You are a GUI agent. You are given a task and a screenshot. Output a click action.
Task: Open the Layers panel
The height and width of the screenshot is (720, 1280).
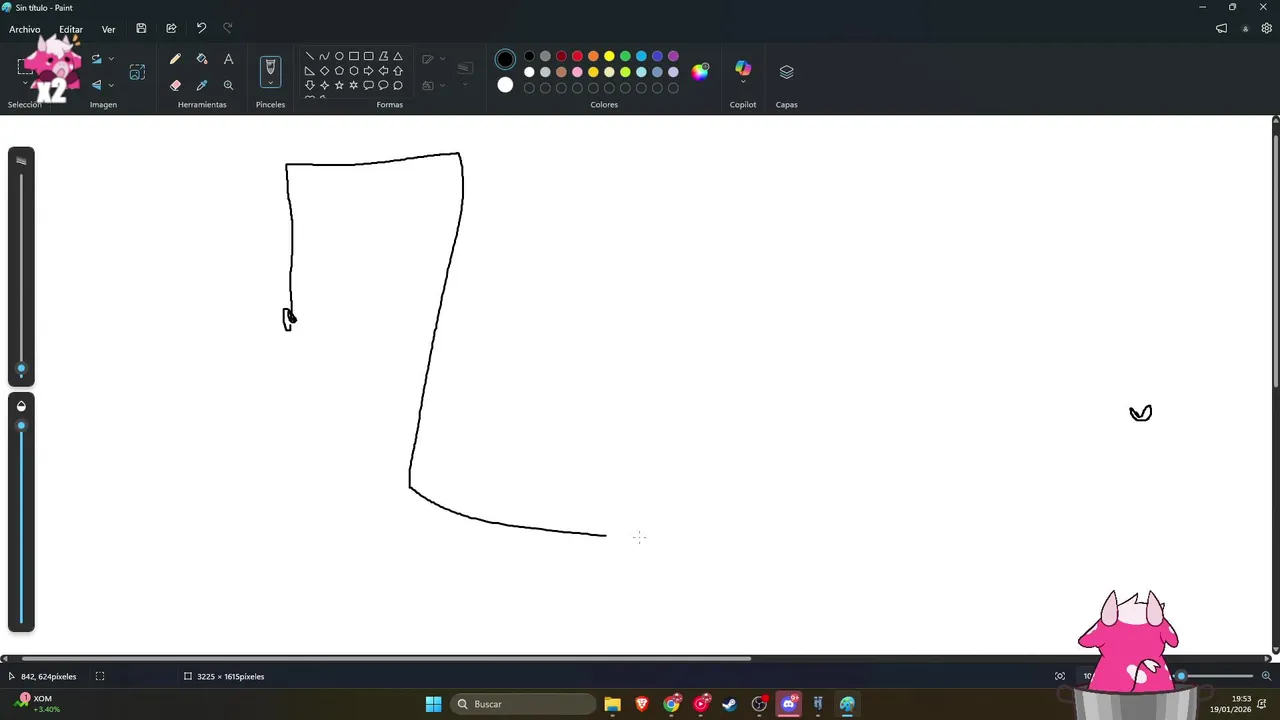coord(786,72)
